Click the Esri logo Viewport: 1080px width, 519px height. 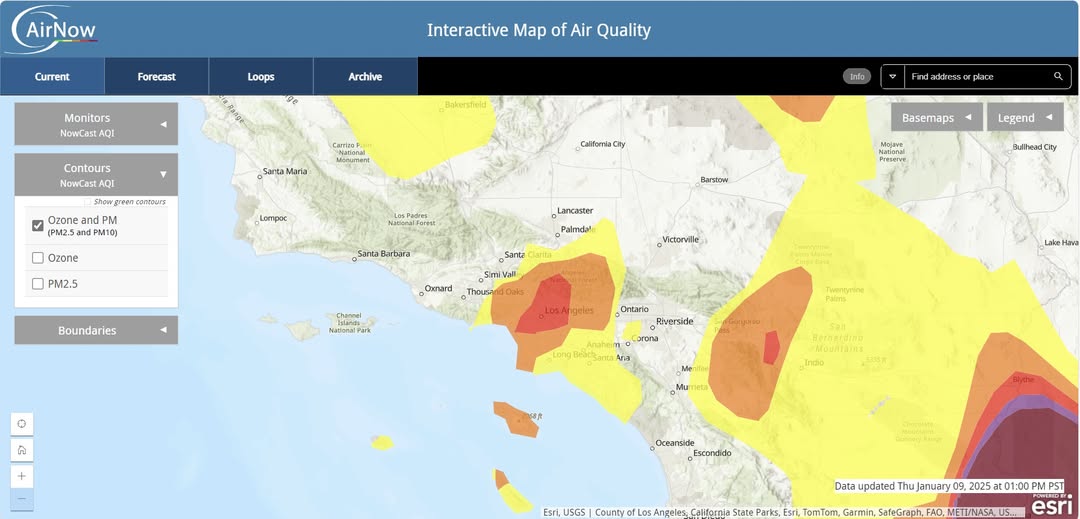coord(1051,505)
